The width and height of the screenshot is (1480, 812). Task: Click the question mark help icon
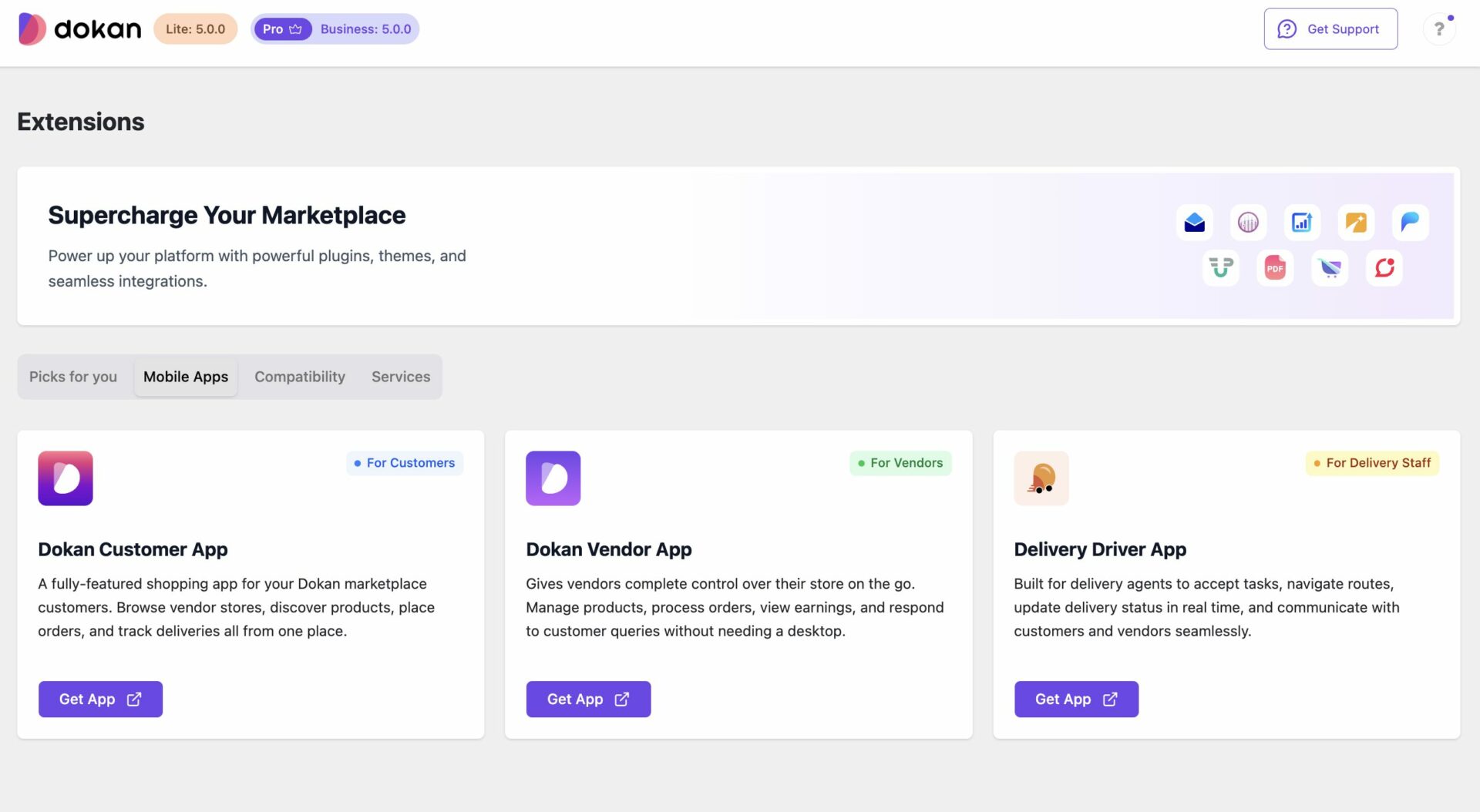[x=1438, y=29]
